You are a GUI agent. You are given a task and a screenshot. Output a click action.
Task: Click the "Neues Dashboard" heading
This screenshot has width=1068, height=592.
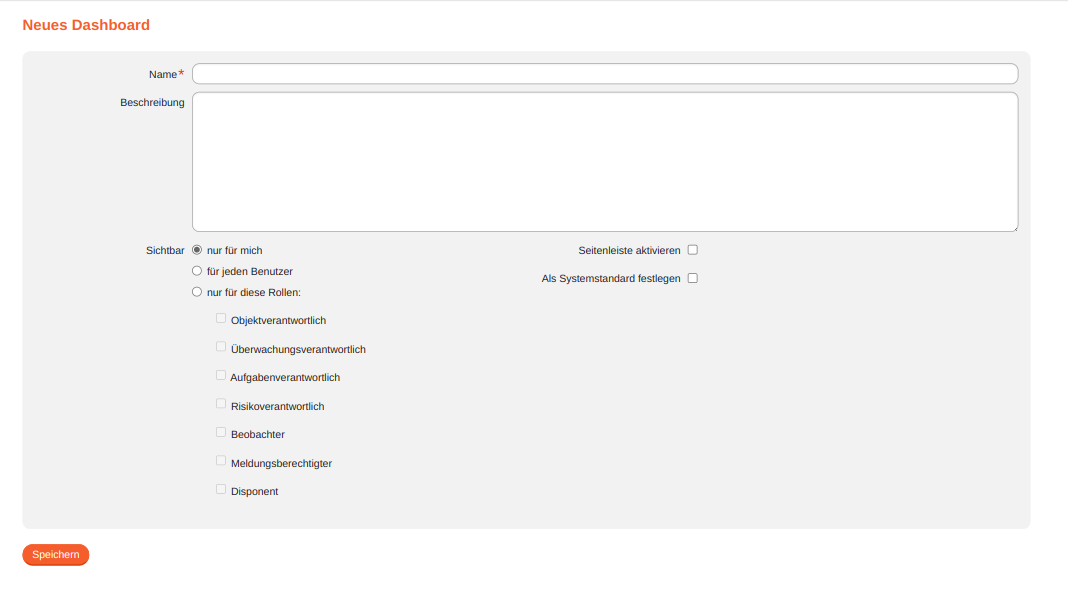pos(86,24)
